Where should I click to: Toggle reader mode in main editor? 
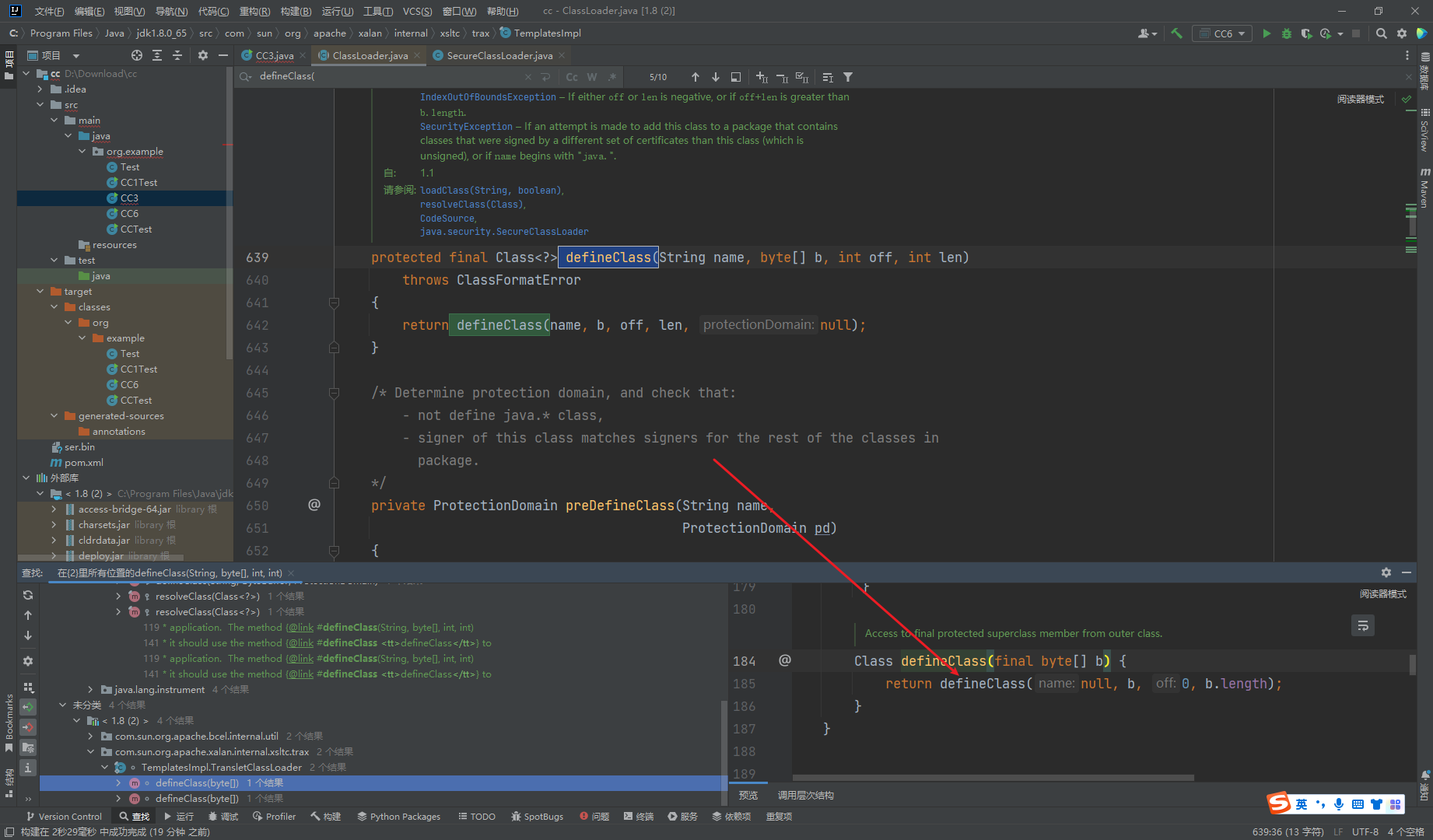pyautogui.click(x=1360, y=100)
